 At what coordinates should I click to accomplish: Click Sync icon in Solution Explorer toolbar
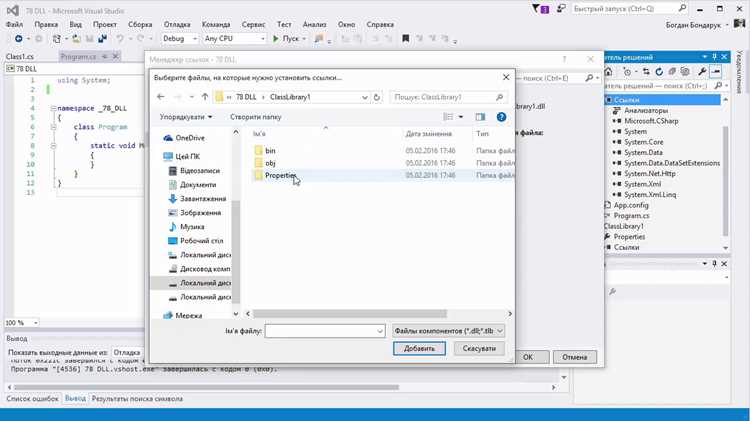(x=646, y=72)
